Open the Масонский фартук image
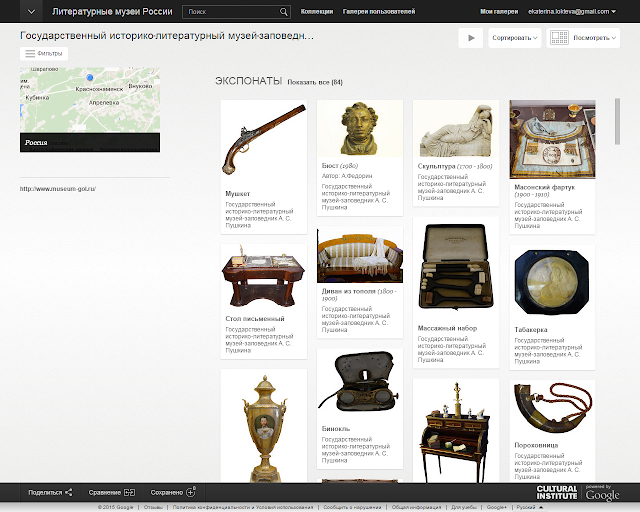The width and height of the screenshot is (640, 512). click(552, 139)
